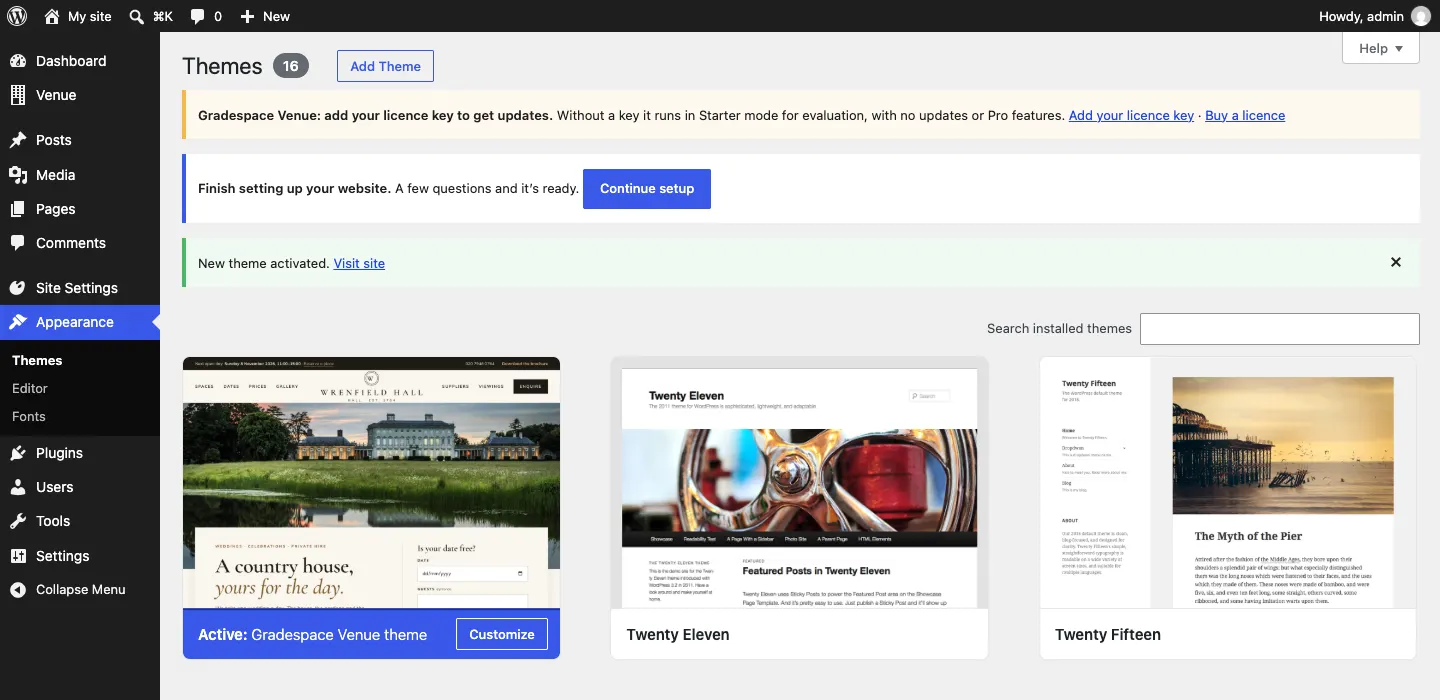1440x700 pixels.
Task: Click Collapse Menu label
Action: pyautogui.click(x=81, y=590)
